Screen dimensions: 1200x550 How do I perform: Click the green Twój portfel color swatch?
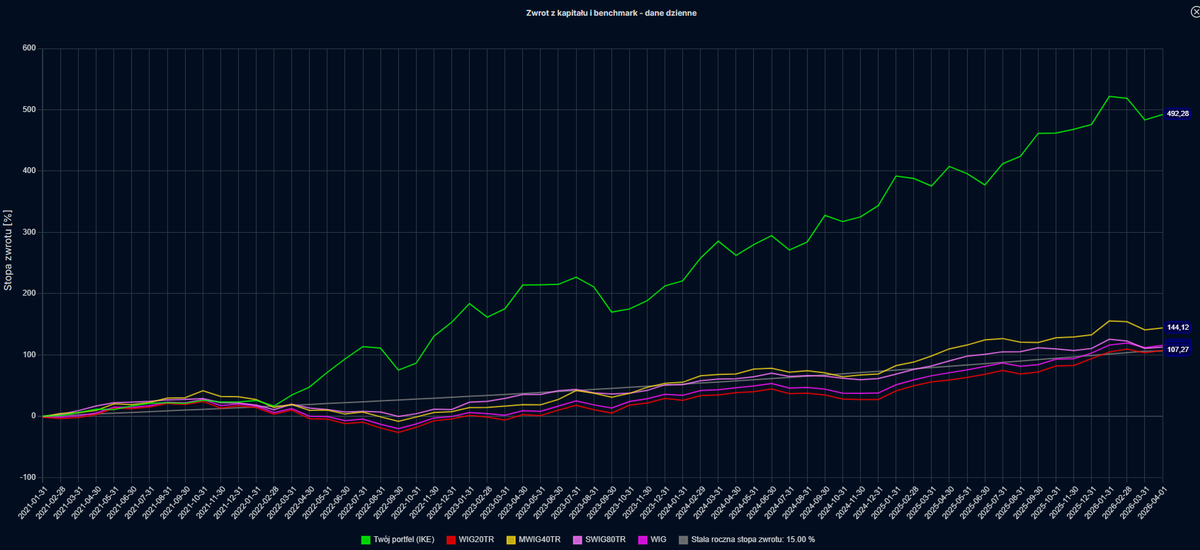click(x=367, y=539)
